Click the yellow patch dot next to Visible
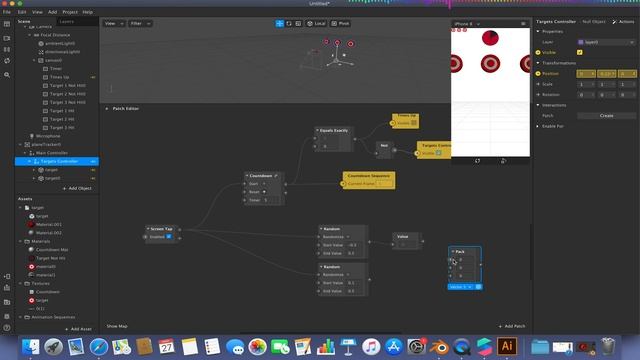Viewport: 640px width, 360px height. tap(538, 53)
